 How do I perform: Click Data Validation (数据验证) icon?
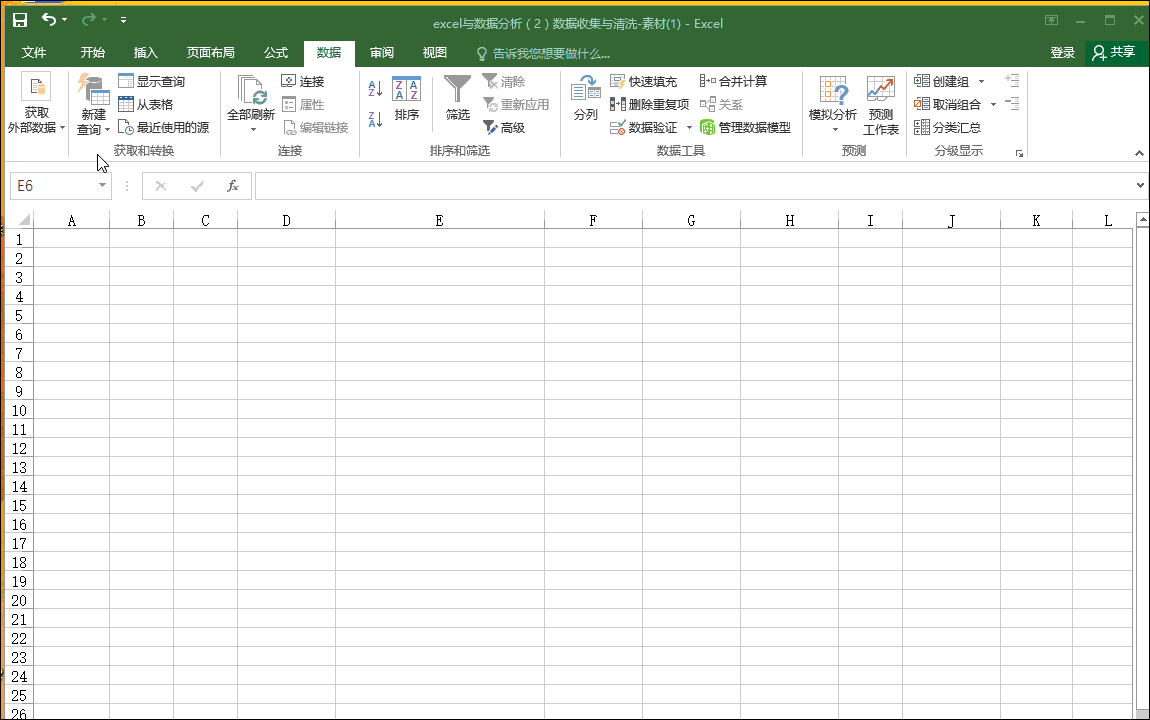coord(618,128)
